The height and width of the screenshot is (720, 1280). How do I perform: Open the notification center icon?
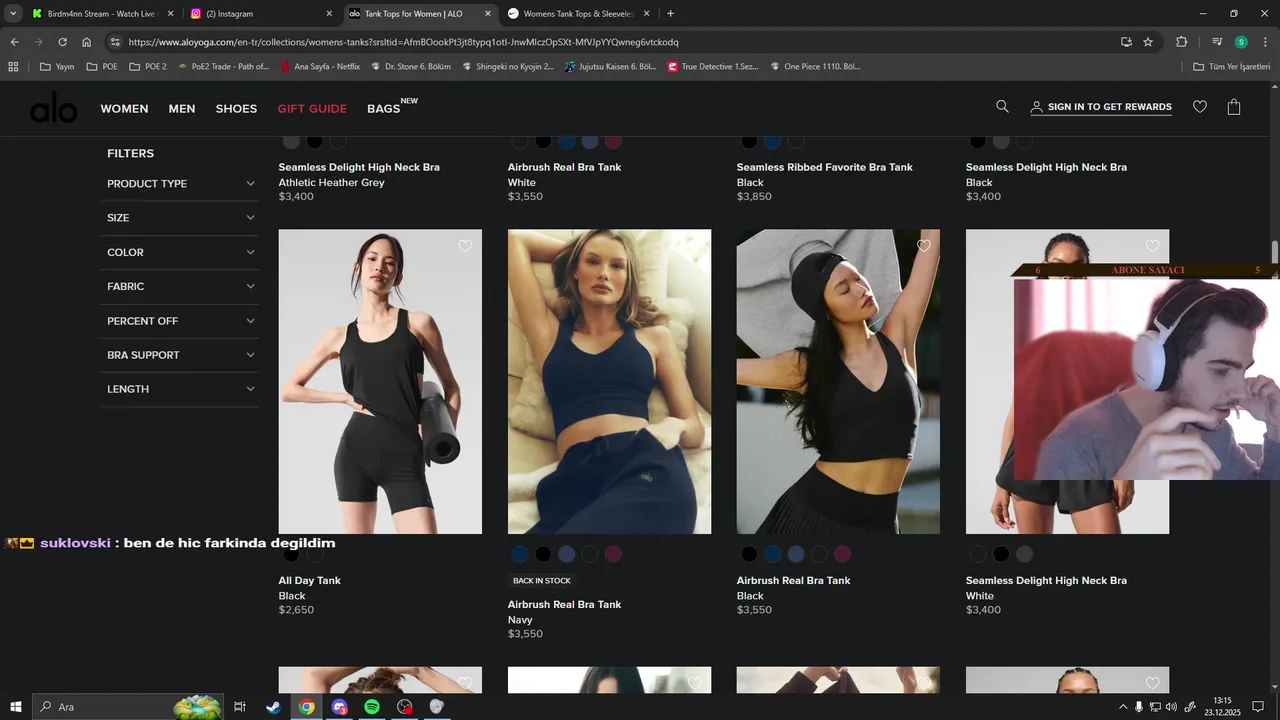pos(1258,707)
